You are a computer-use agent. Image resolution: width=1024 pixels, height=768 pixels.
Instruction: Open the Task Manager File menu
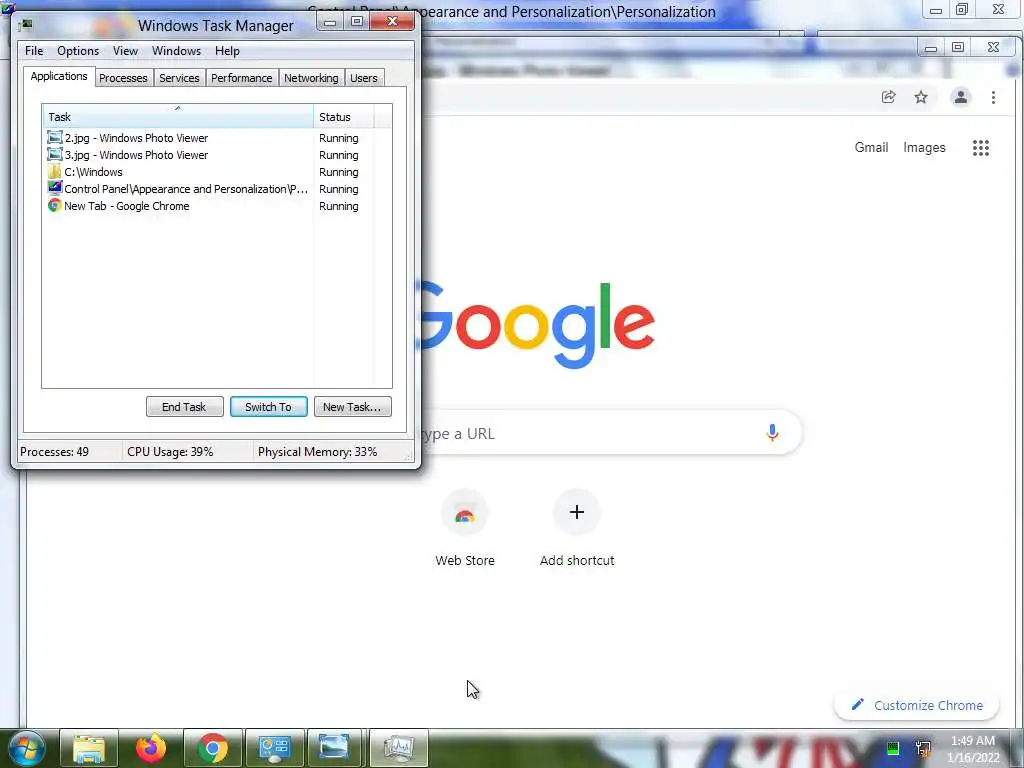tap(34, 51)
